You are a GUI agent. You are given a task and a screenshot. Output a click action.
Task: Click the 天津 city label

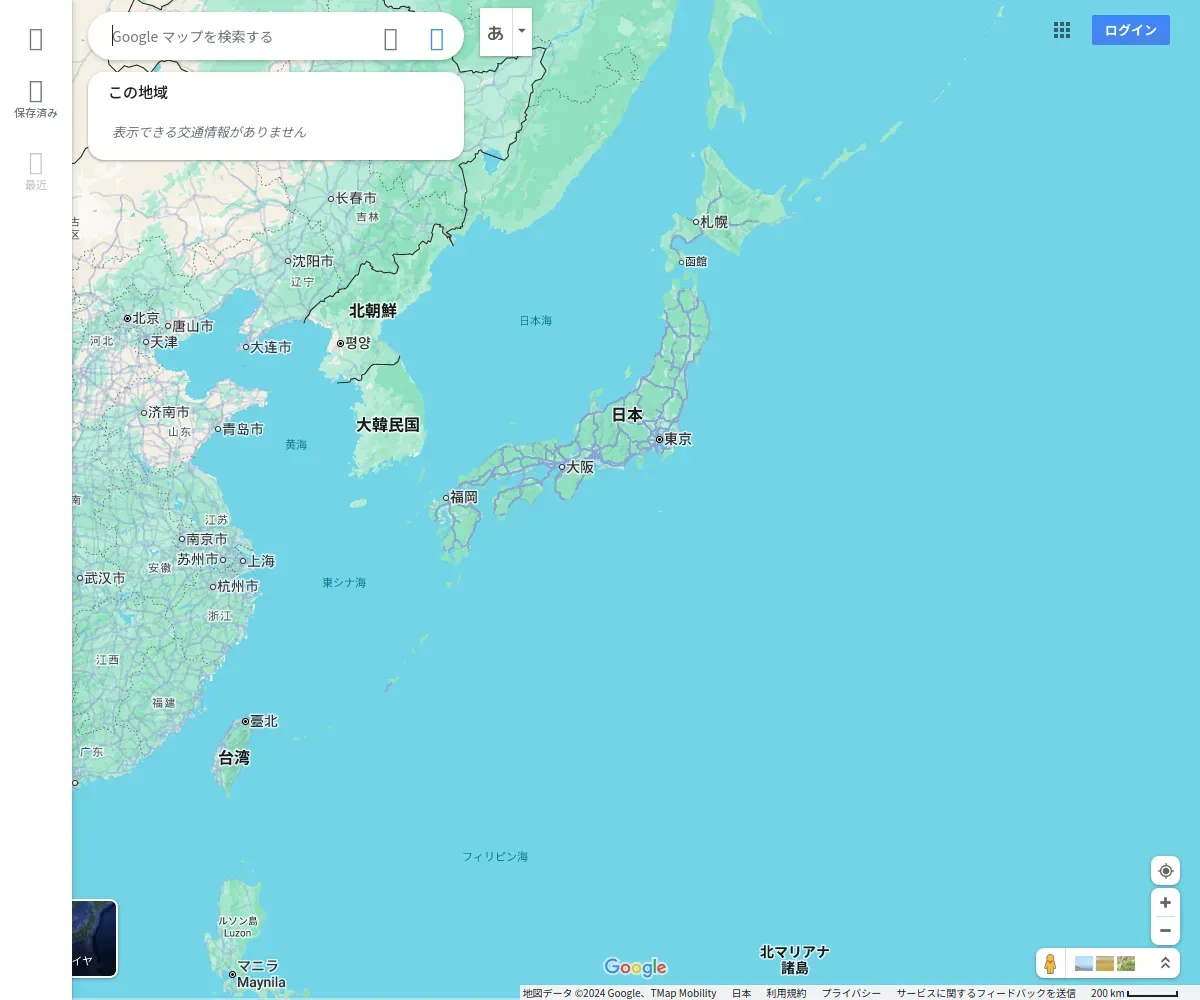click(164, 342)
